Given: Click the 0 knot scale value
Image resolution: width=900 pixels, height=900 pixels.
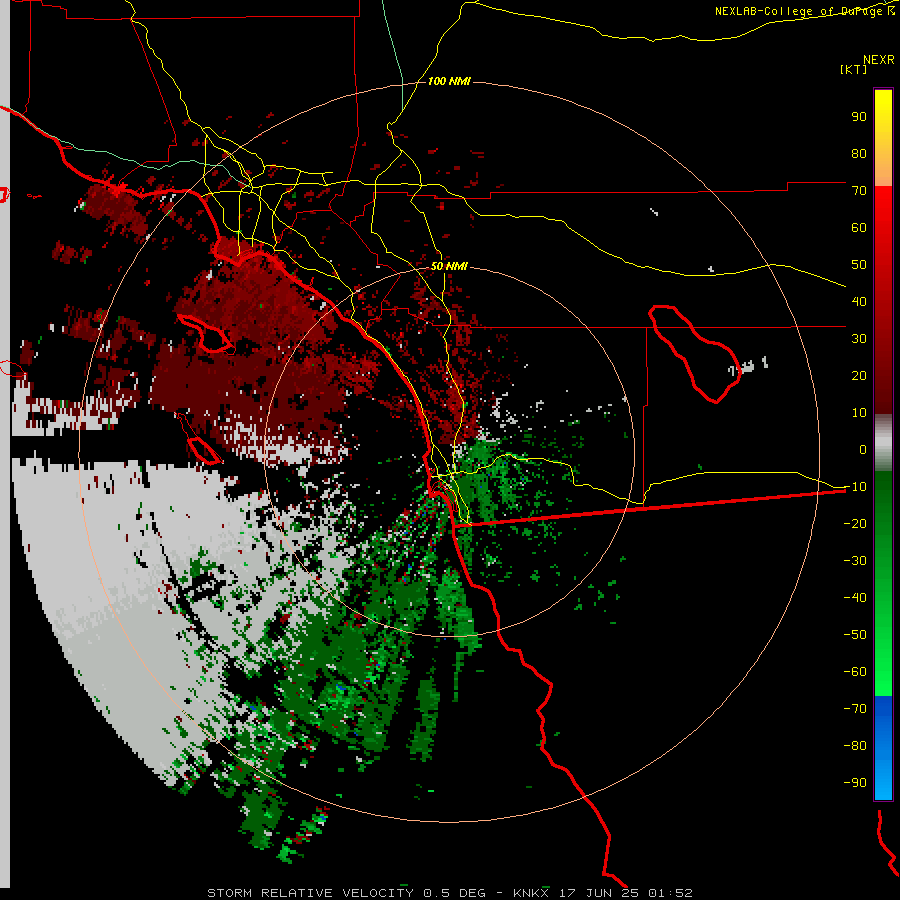Looking at the screenshot, I should (863, 449).
